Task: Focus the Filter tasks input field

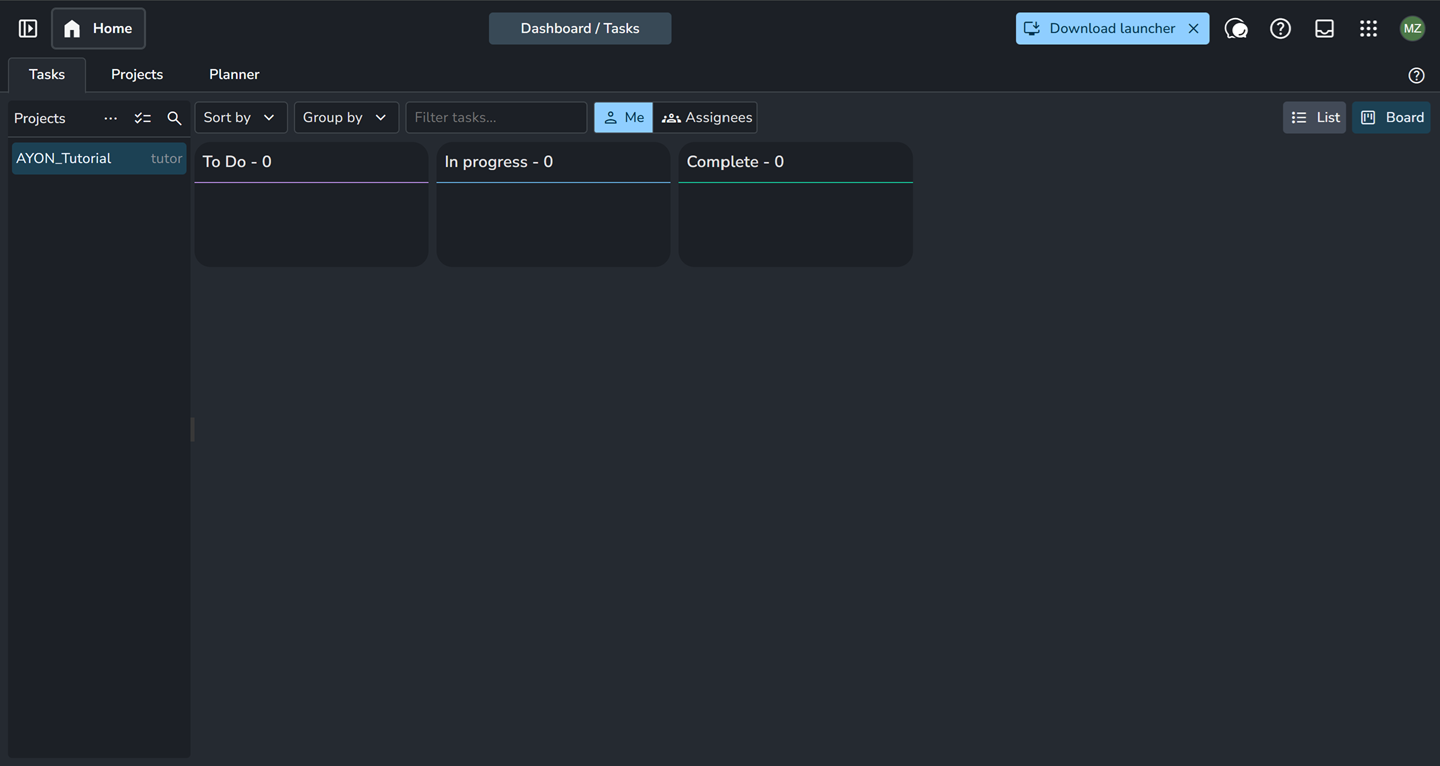Action: pyautogui.click(x=496, y=118)
